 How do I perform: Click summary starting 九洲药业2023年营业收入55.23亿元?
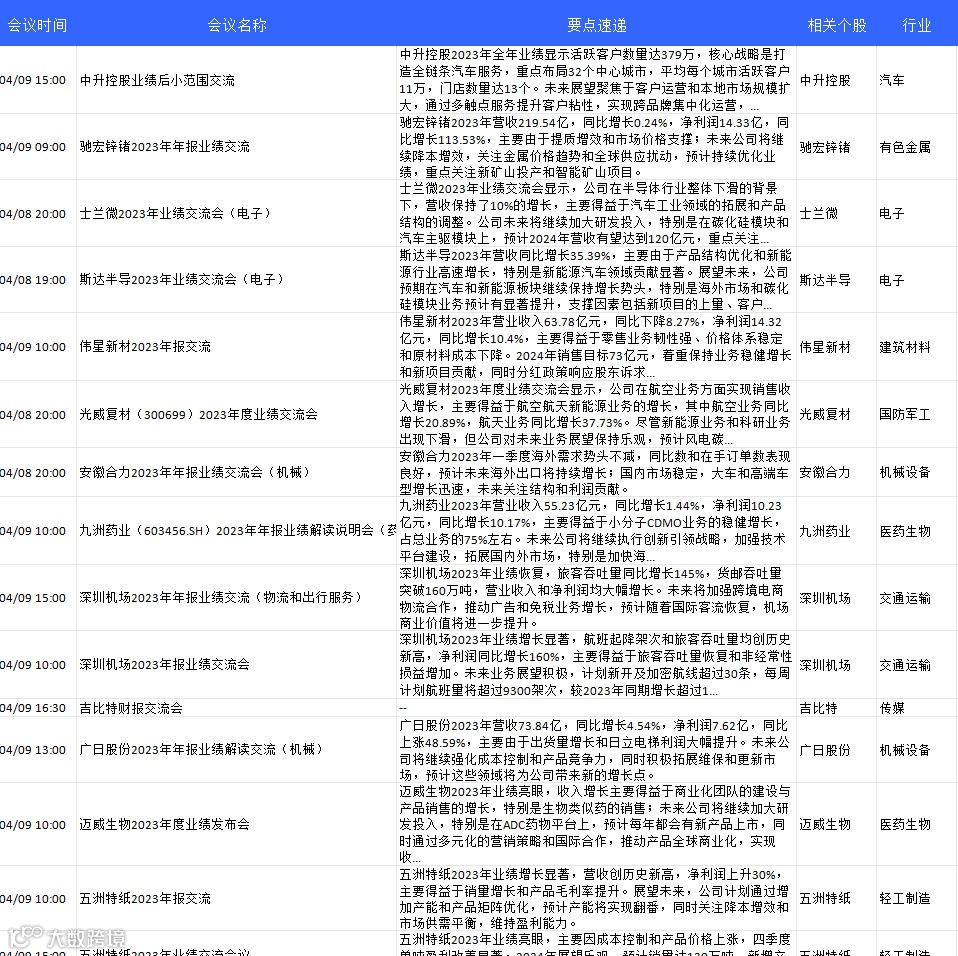pyautogui.click(x=595, y=531)
